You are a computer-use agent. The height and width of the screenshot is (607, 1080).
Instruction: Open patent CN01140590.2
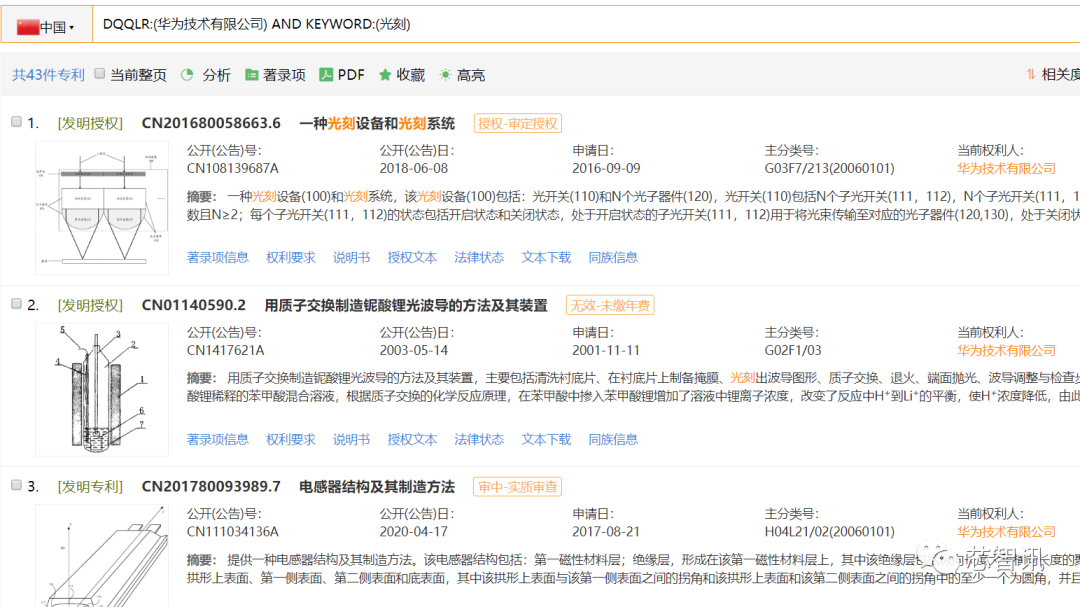click(194, 305)
